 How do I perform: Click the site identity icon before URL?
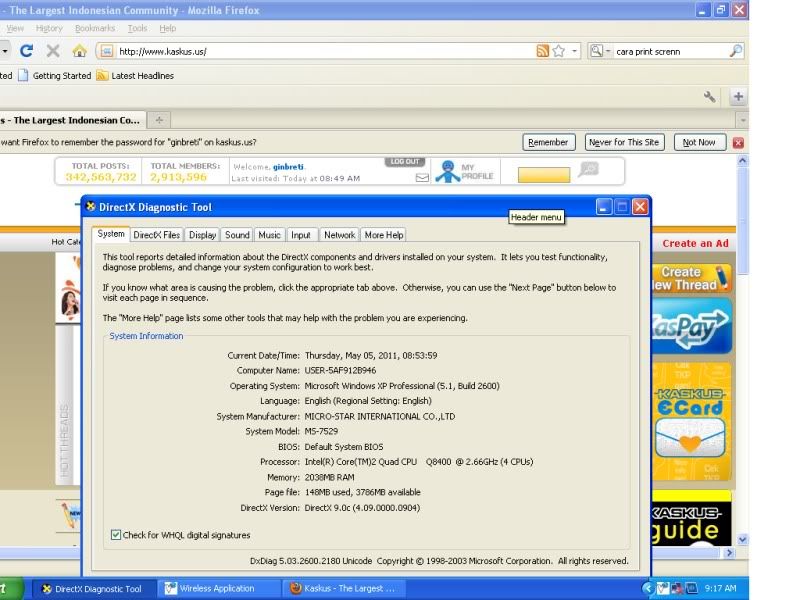(x=106, y=51)
